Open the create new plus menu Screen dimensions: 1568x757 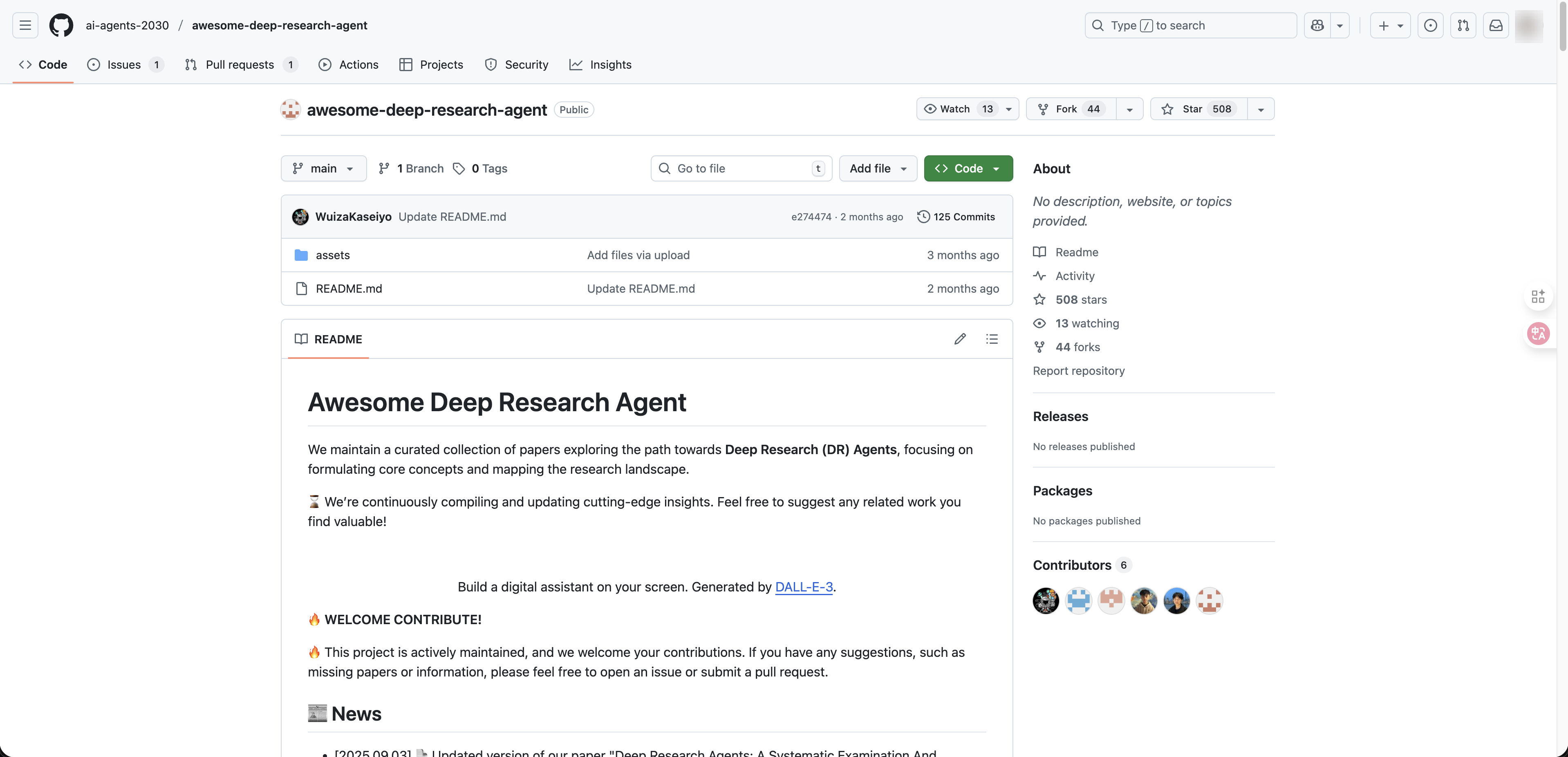click(x=1390, y=25)
